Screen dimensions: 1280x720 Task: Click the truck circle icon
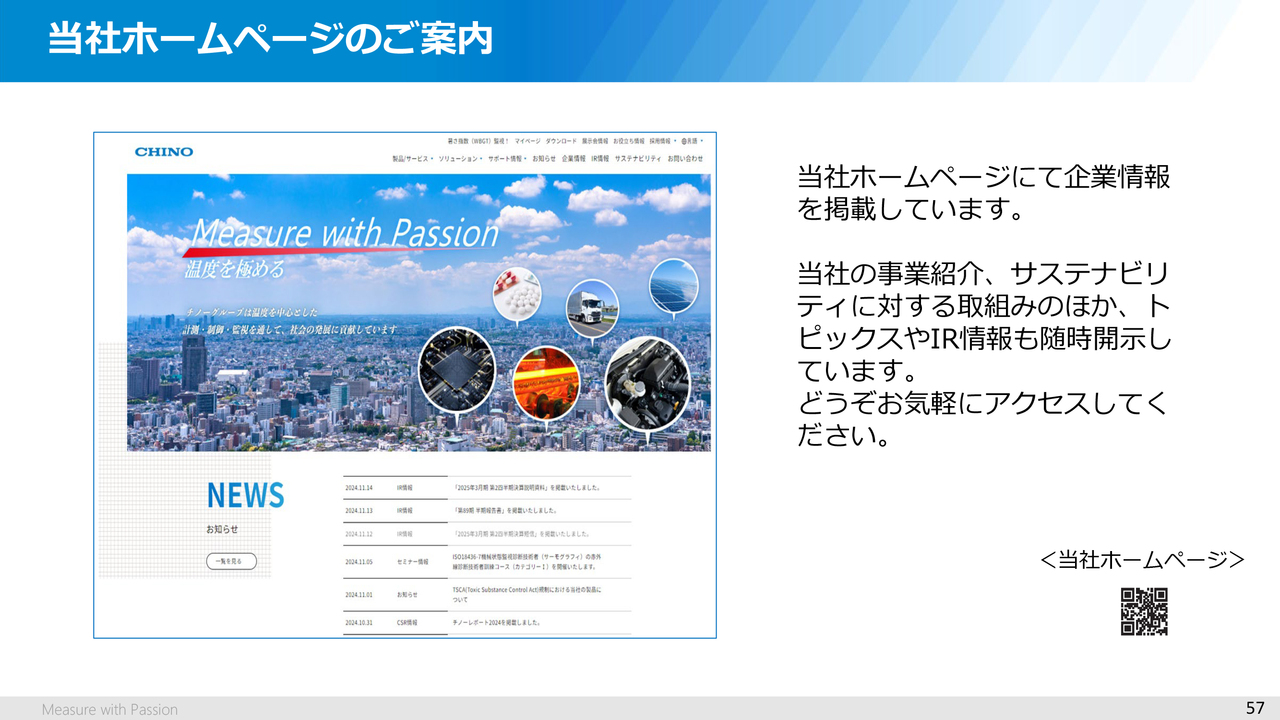pos(592,307)
